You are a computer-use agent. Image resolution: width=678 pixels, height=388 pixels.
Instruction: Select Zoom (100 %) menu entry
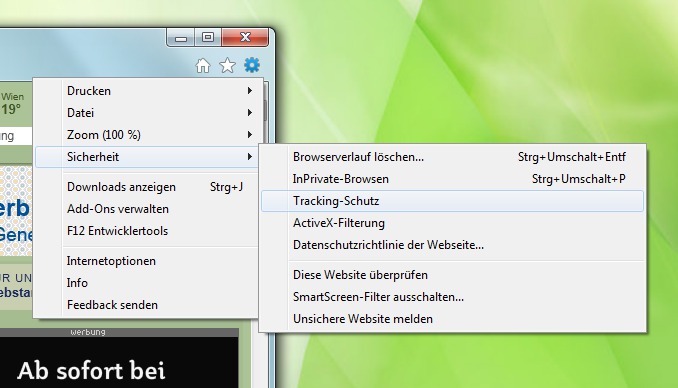[148, 135]
